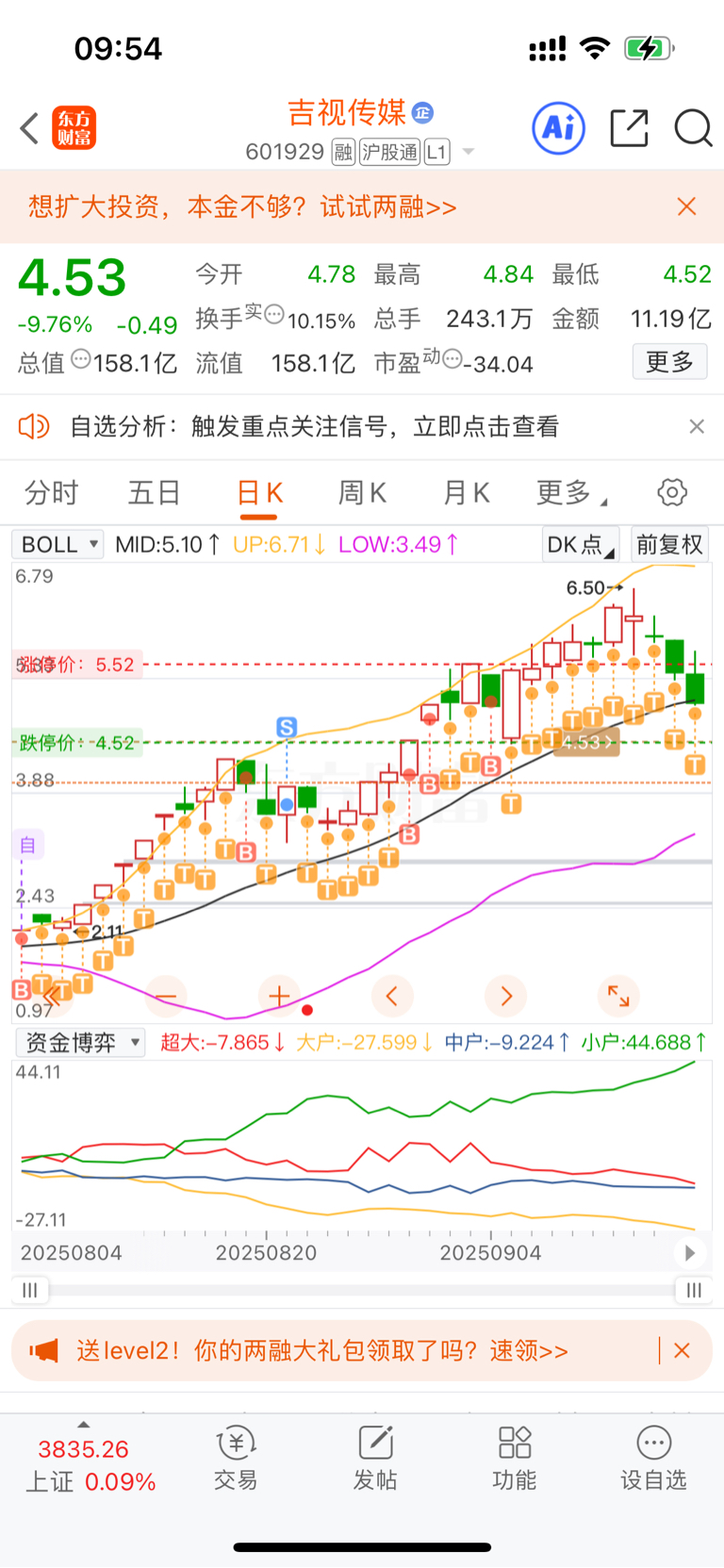This screenshot has height=1568, width=724.
Task: Tap 更多 quote details button
Action: coord(669,361)
